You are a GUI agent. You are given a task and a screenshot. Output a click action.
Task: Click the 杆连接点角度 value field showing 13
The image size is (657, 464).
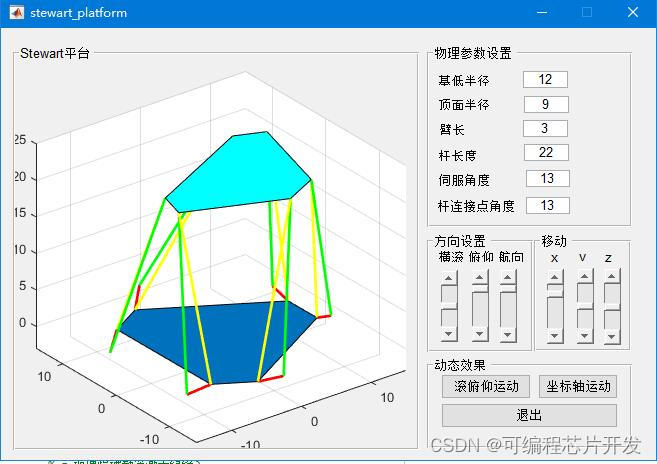(x=548, y=206)
